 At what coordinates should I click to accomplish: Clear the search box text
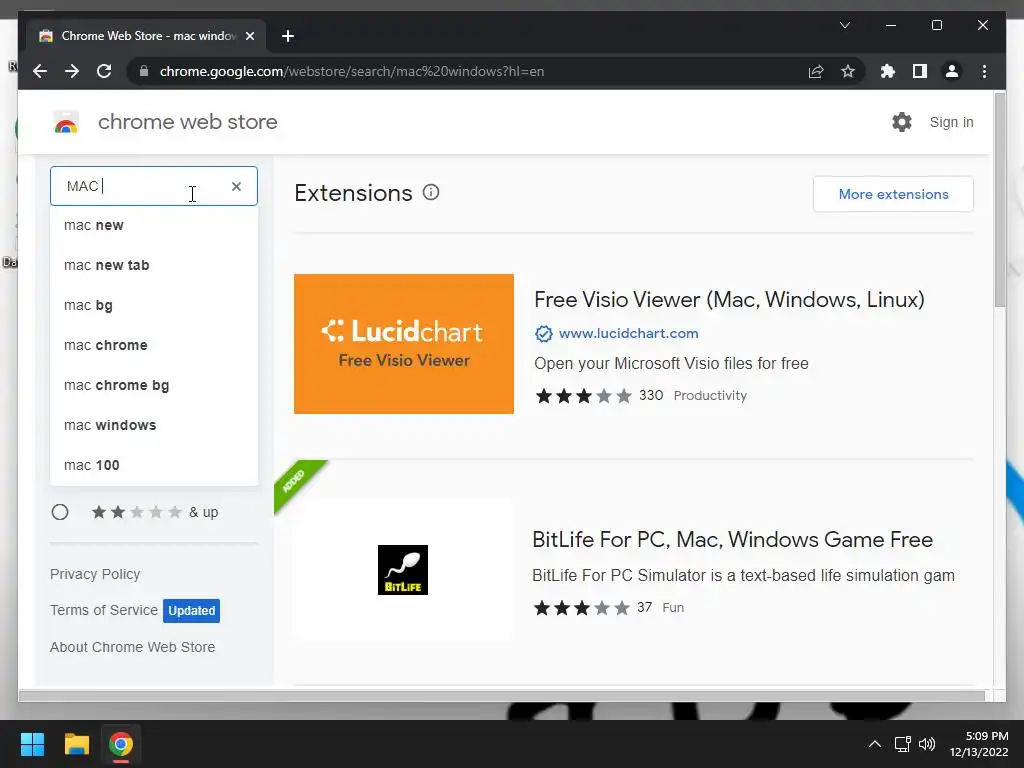pos(236,186)
